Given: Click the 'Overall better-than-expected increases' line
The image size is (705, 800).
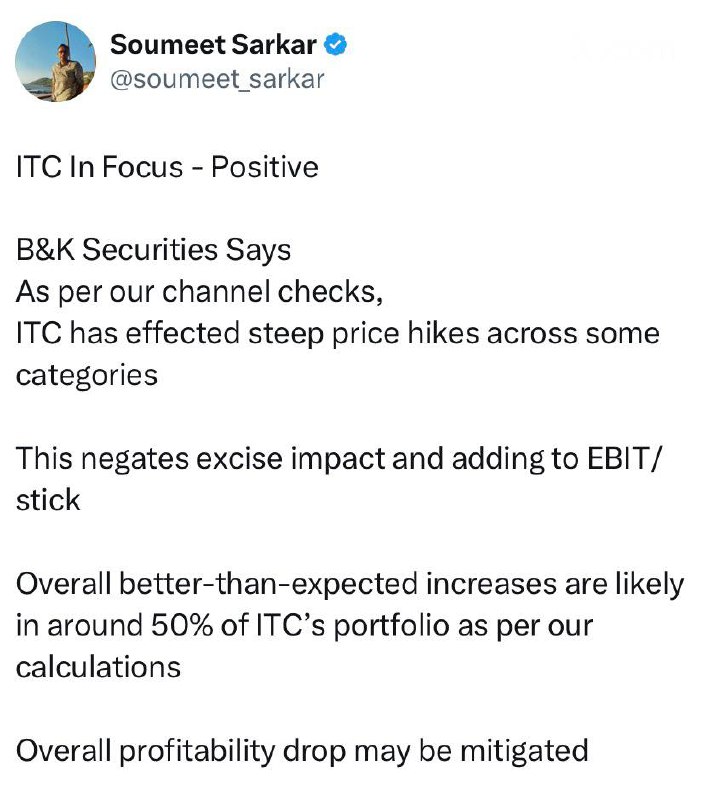Looking at the screenshot, I should pyautogui.click(x=349, y=584).
